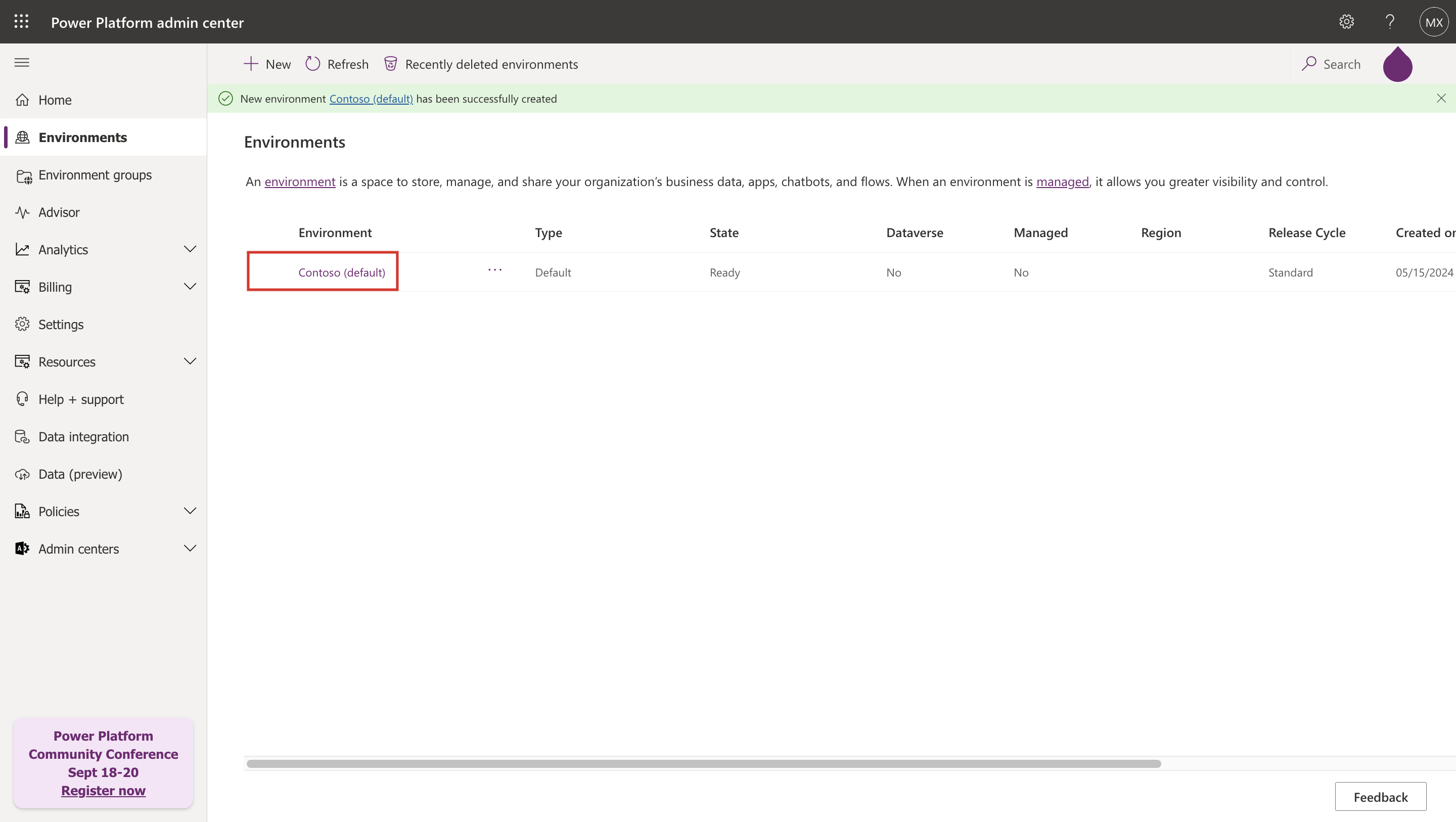The image size is (1456, 822).
Task: Open the app launcher waffle icon
Action: (x=21, y=22)
